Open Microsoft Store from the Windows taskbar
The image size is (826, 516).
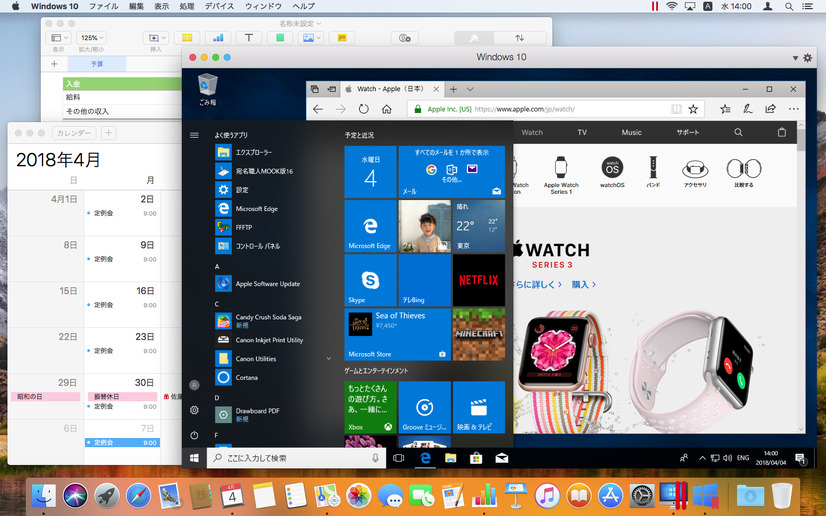point(476,458)
